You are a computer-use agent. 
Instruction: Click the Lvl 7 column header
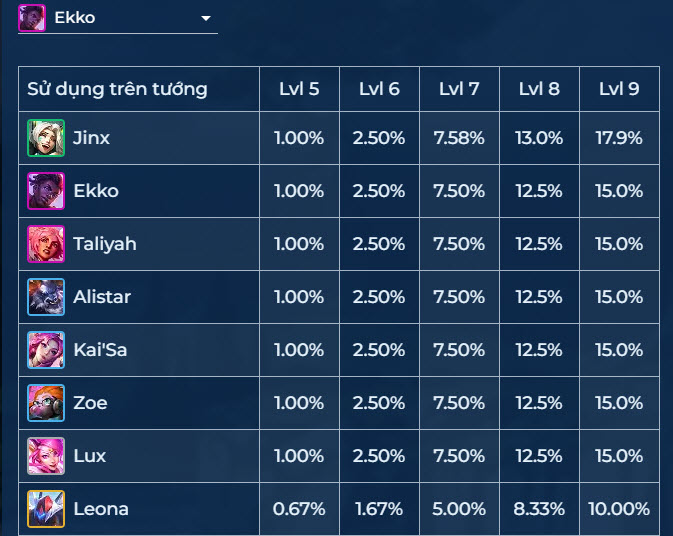459,89
